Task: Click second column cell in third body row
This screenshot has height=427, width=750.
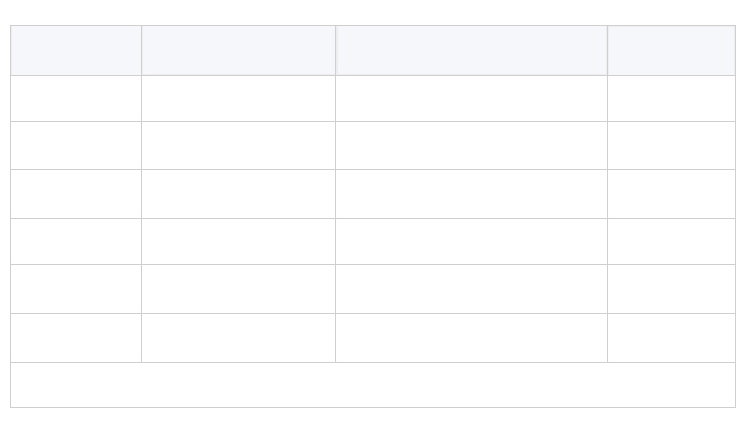Action: [239, 194]
